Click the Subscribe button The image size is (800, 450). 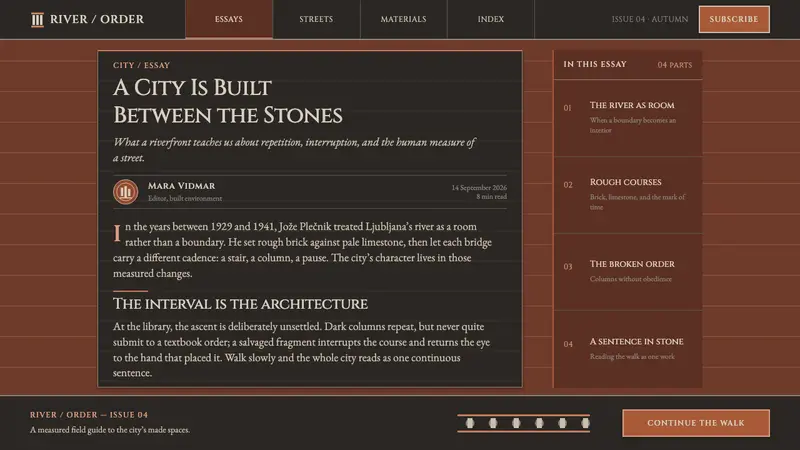point(734,19)
